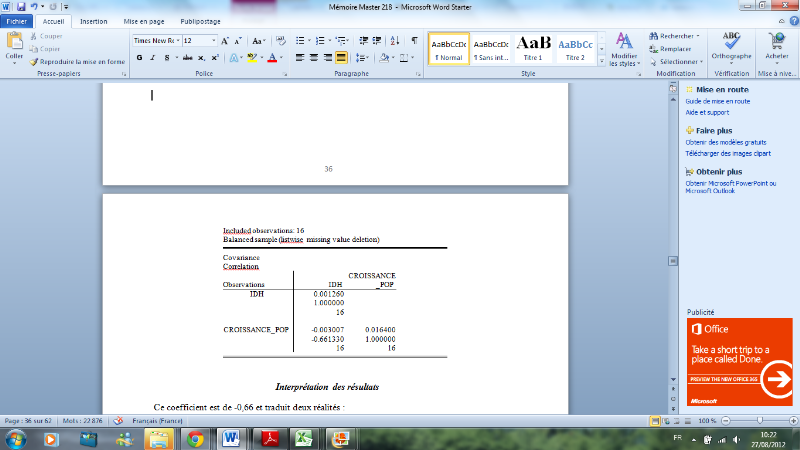Toggle justified text alignment

341,58
